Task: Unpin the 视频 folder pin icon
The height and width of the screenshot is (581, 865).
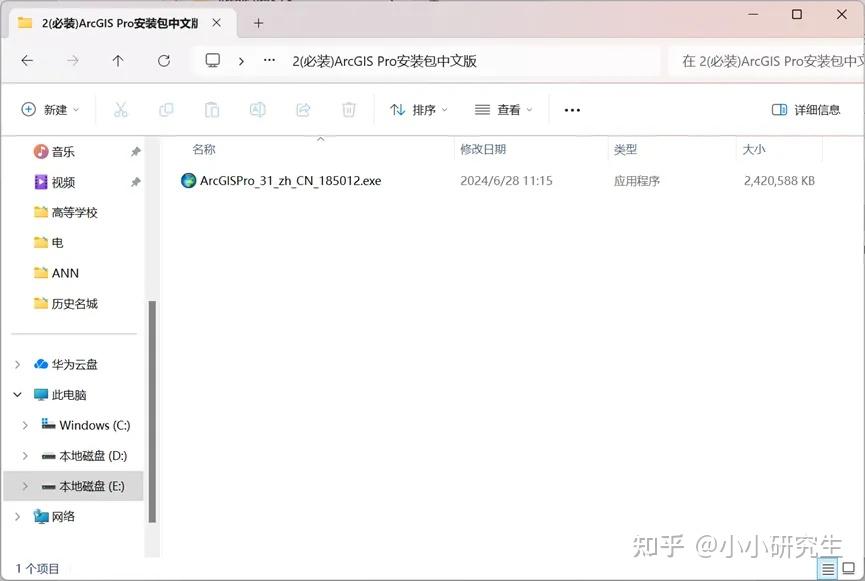Action: [x=136, y=182]
